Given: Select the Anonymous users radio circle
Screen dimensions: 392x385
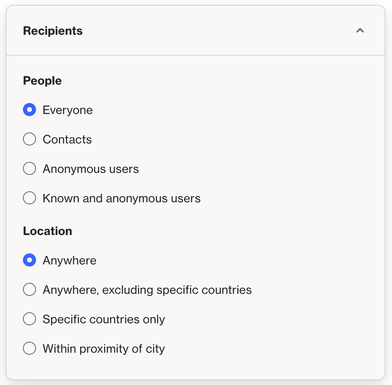Looking at the screenshot, I should coord(29,168).
